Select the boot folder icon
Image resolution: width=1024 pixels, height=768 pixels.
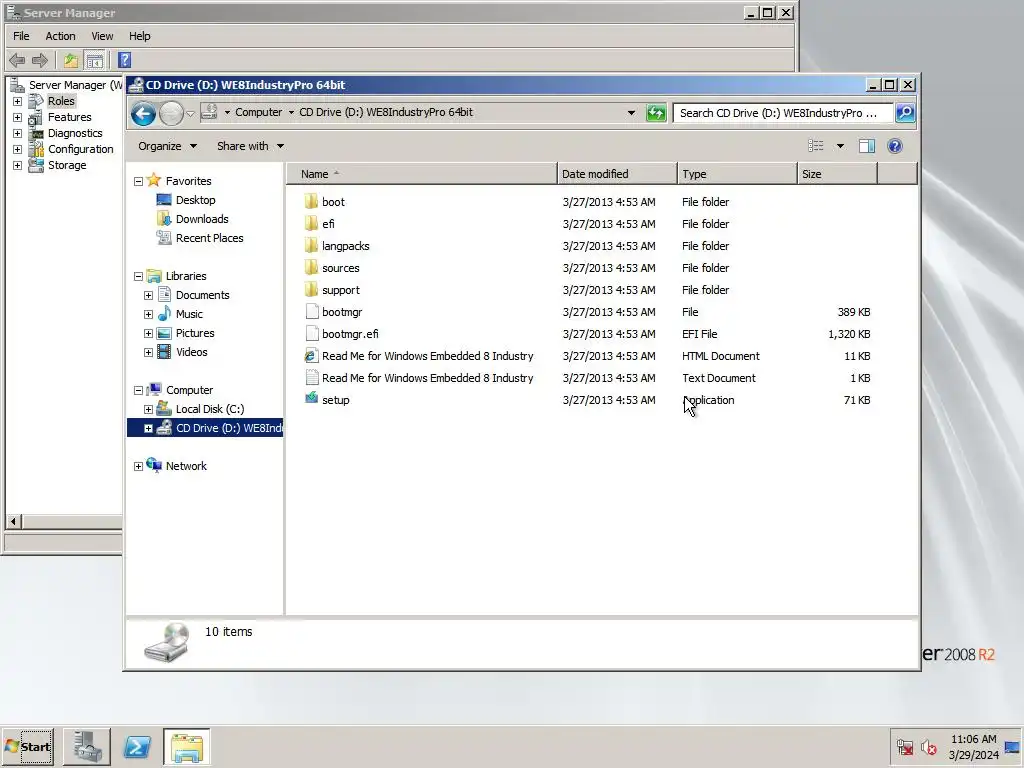[x=312, y=201]
